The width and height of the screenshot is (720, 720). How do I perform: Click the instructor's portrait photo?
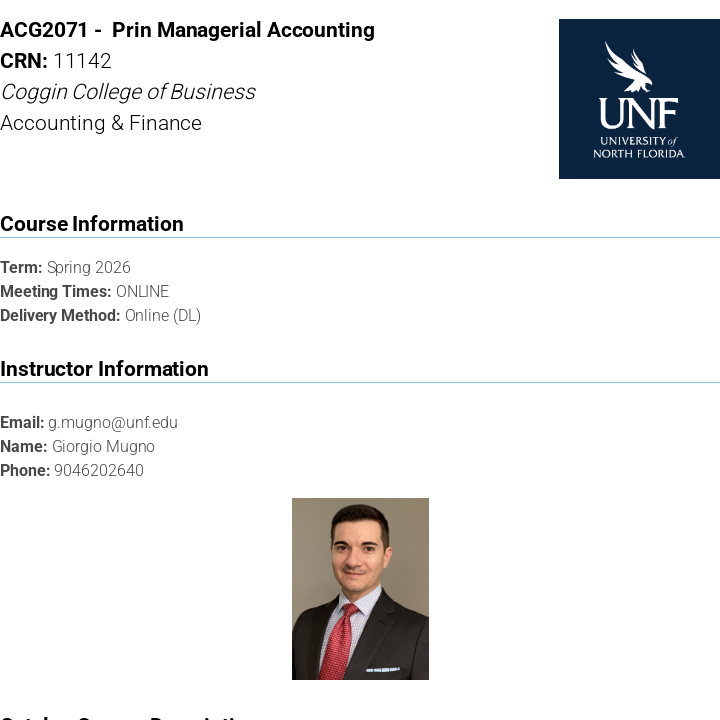point(360,588)
